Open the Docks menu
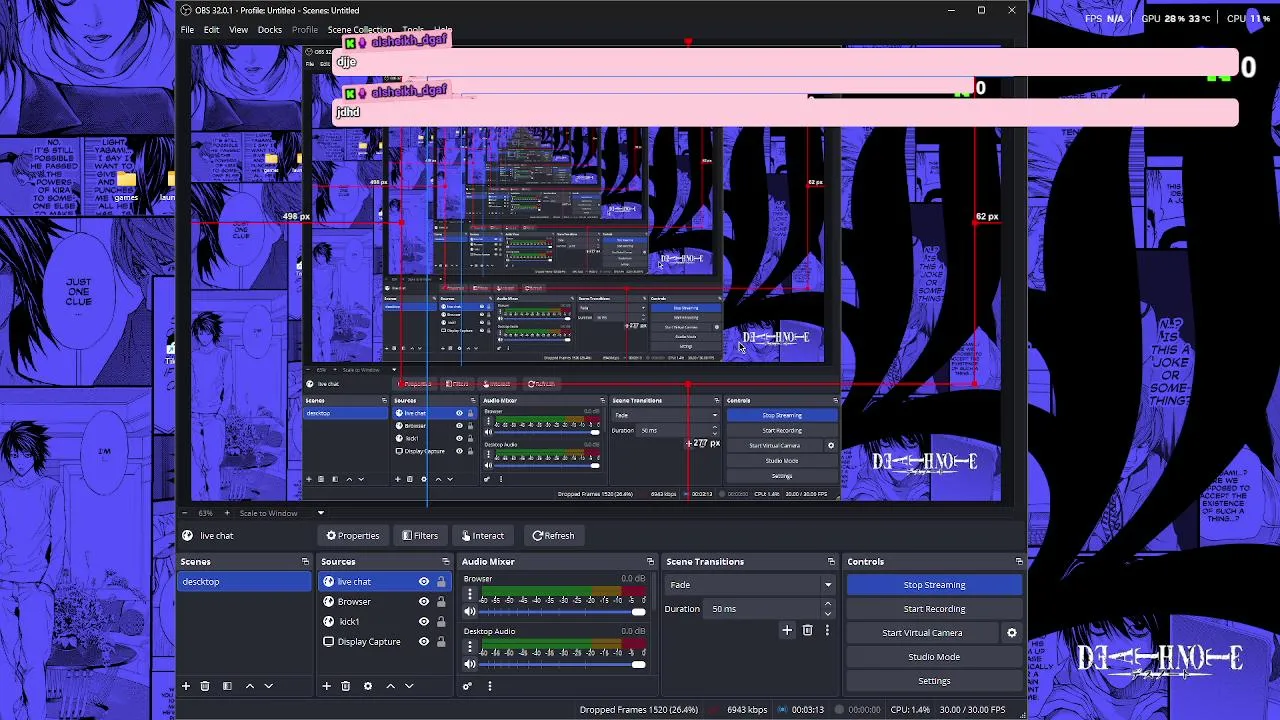This screenshot has height=720, width=1280. (270, 30)
